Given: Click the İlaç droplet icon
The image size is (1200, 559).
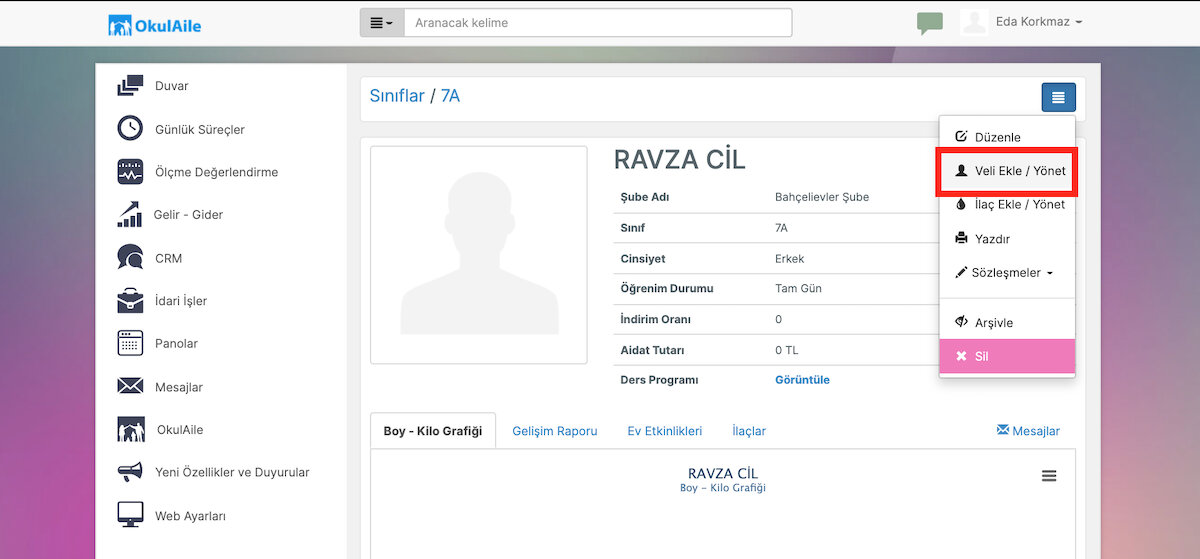Looking at the screenshot, I should click(961, 204).
